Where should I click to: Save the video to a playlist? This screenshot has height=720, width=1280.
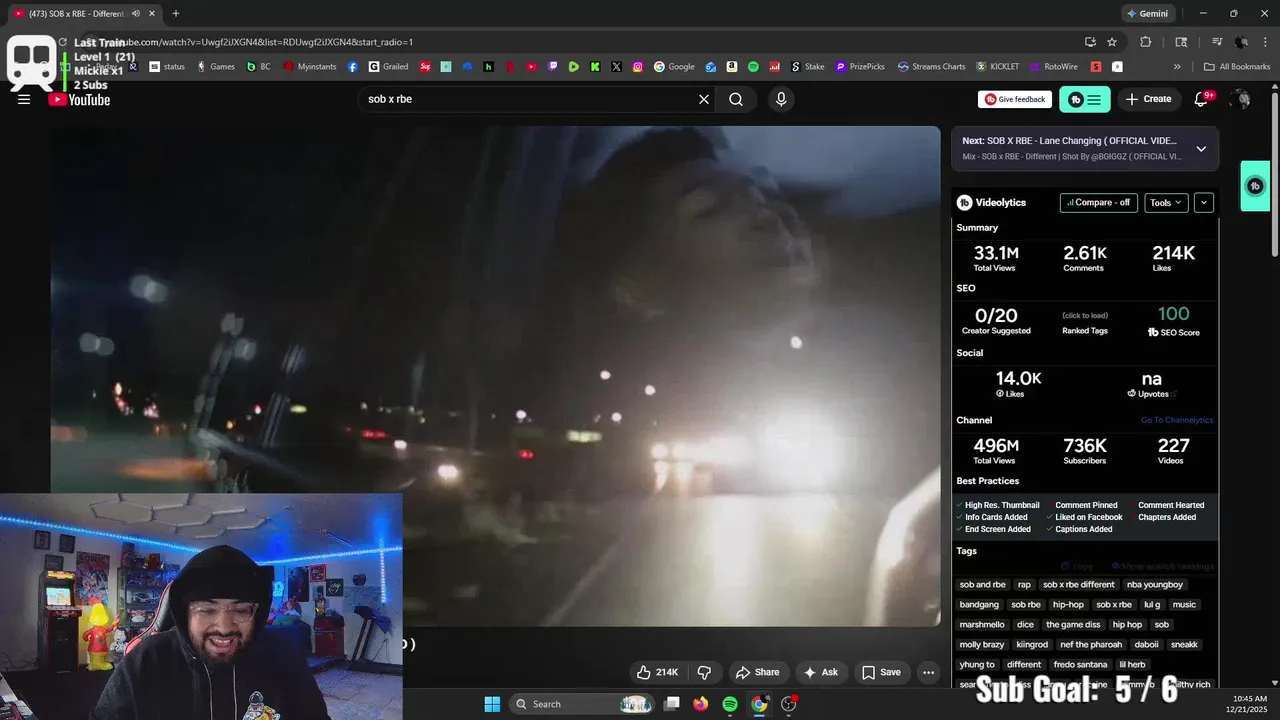pyautogui.click(x=881, y=672)
